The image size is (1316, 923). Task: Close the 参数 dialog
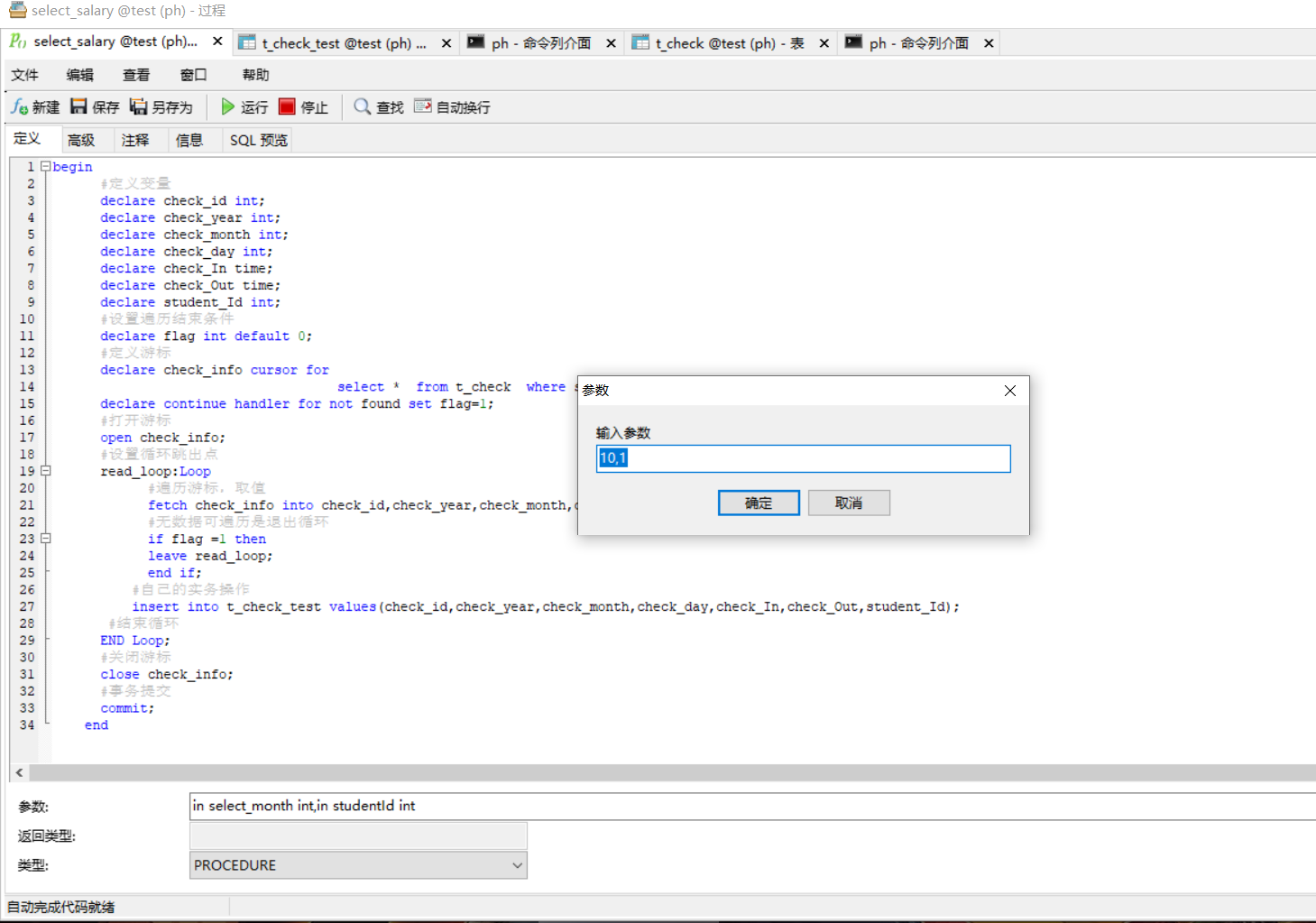tap(1010, 391)
